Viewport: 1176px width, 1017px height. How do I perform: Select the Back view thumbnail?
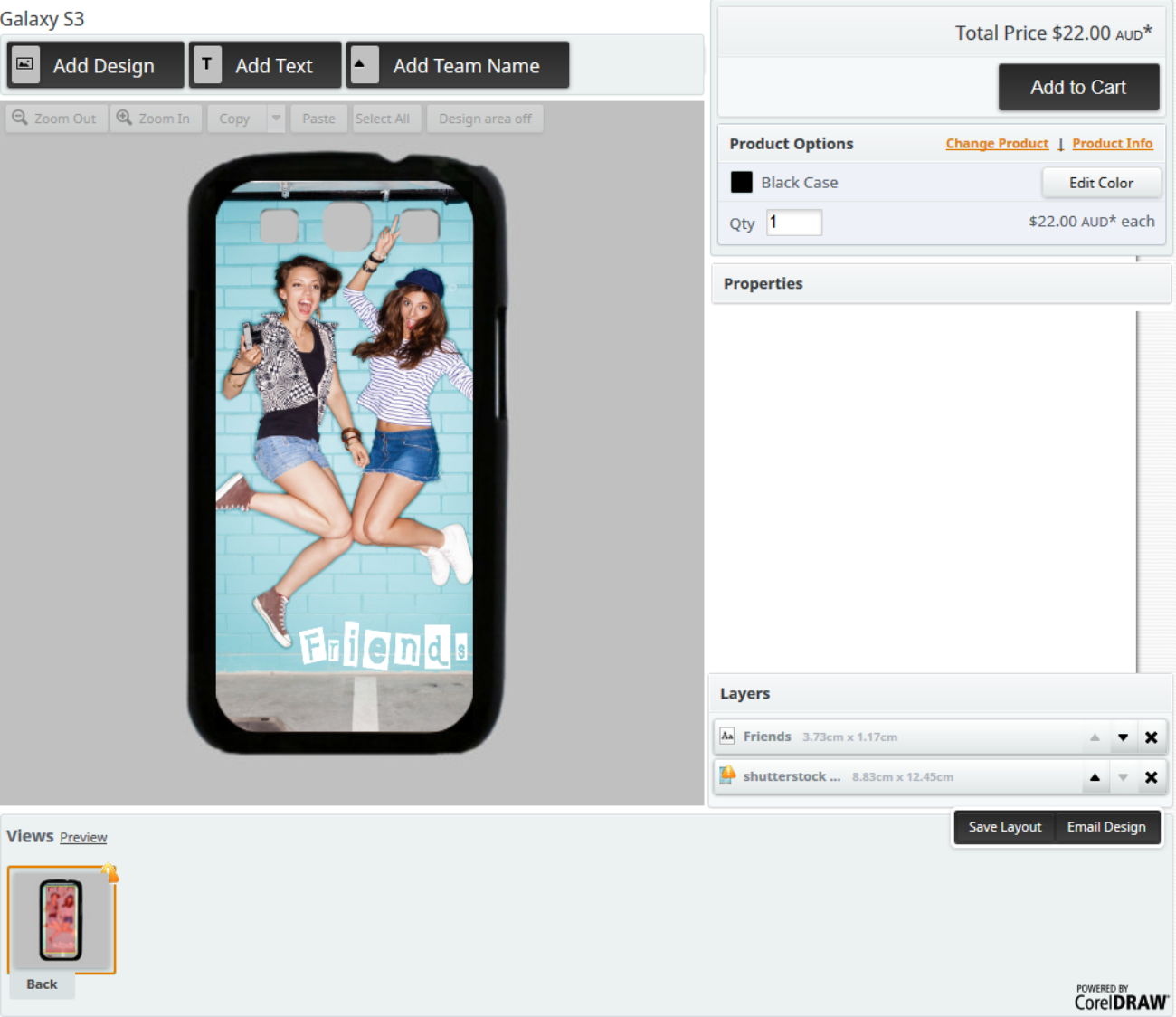coord(62,919)
